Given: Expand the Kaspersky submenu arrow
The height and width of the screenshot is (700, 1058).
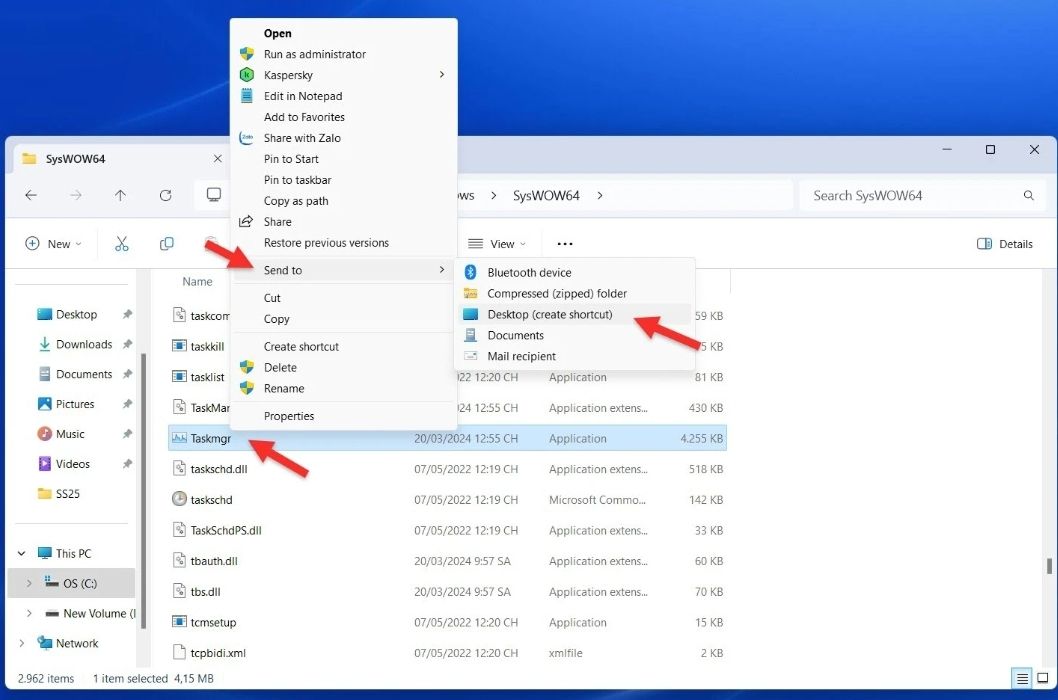Looking at the screenshot, I should click(x=442, y=74).
